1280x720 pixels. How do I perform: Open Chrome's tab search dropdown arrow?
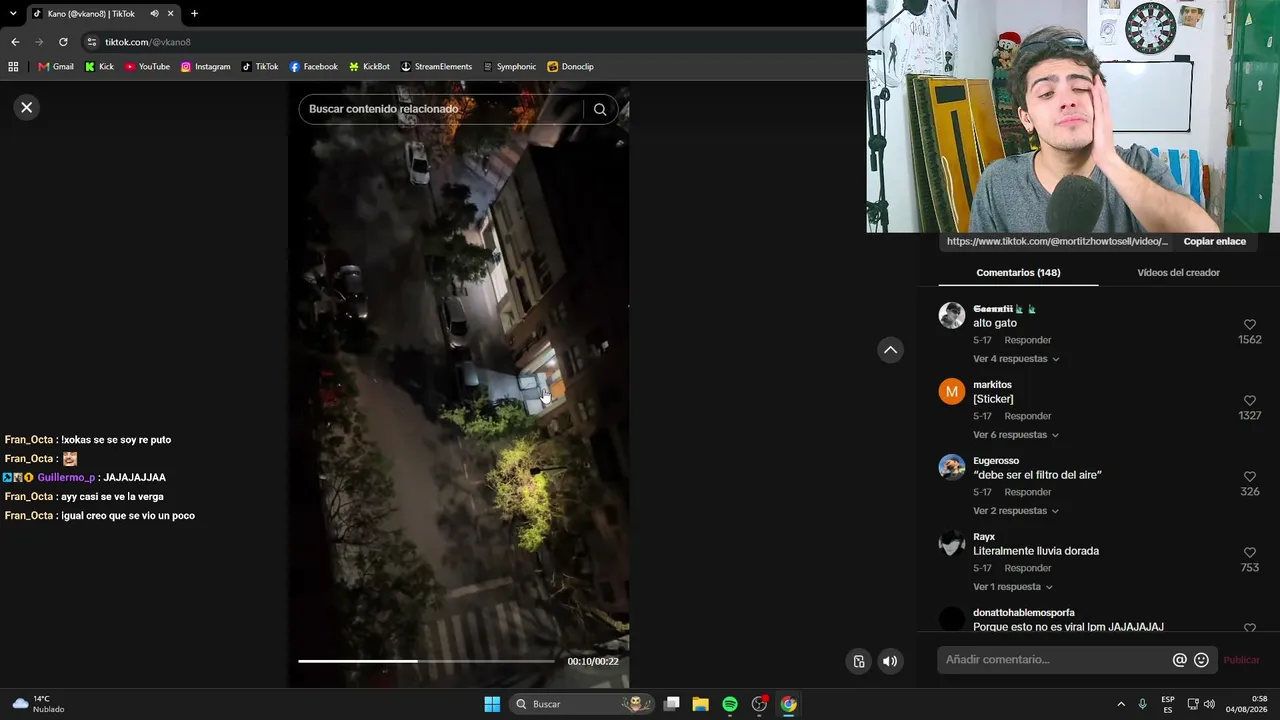coord(13,14)
